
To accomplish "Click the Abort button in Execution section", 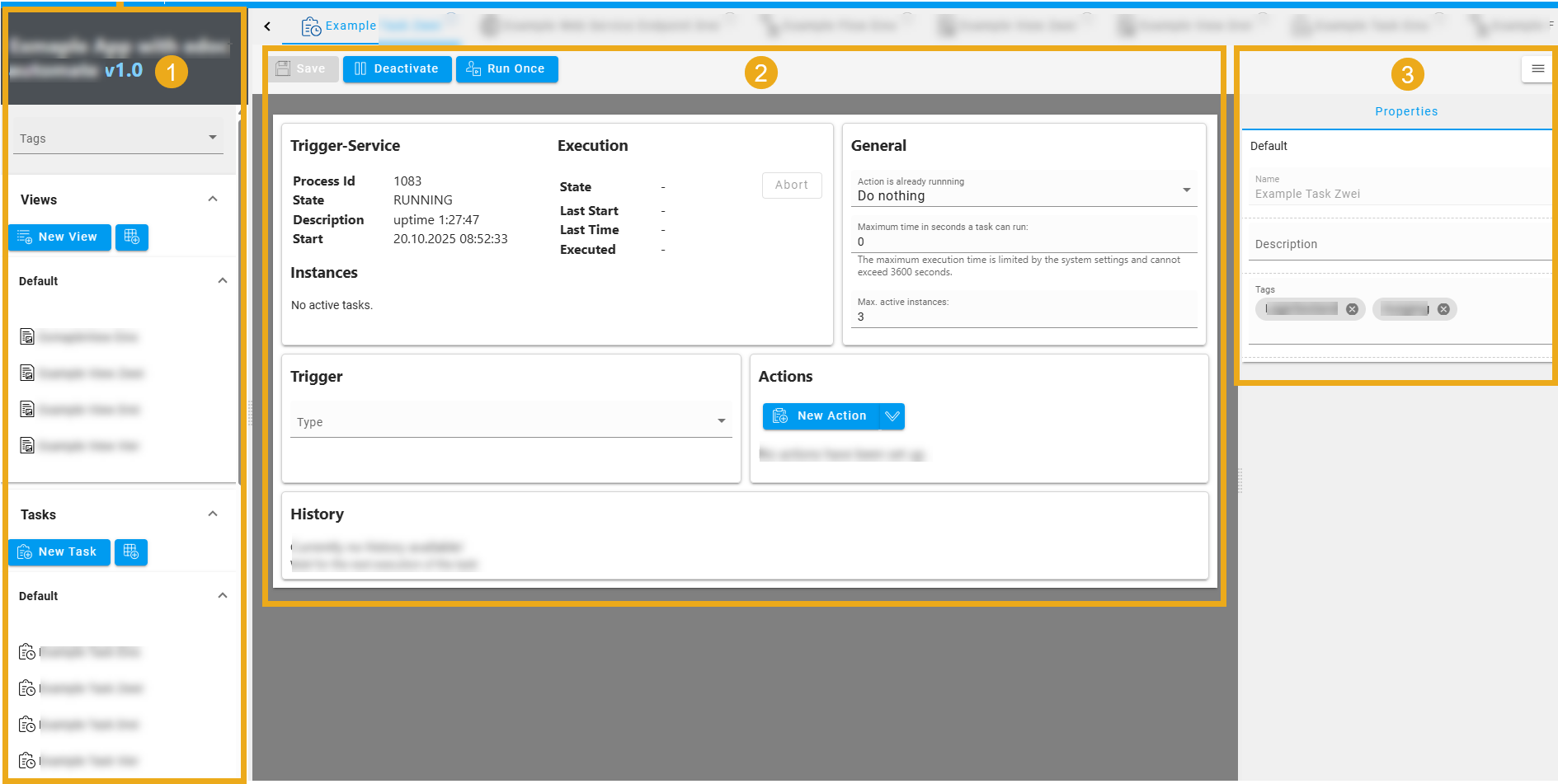I will 791,185.
